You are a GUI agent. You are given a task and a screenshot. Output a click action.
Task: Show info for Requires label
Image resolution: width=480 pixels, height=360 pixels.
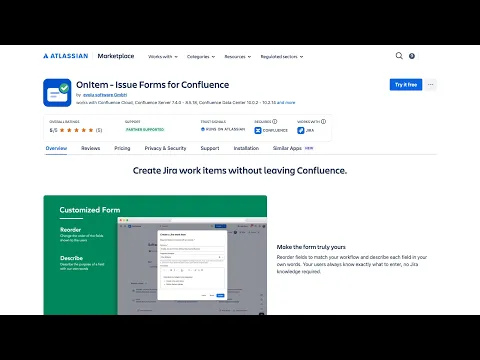click(275, 121)
